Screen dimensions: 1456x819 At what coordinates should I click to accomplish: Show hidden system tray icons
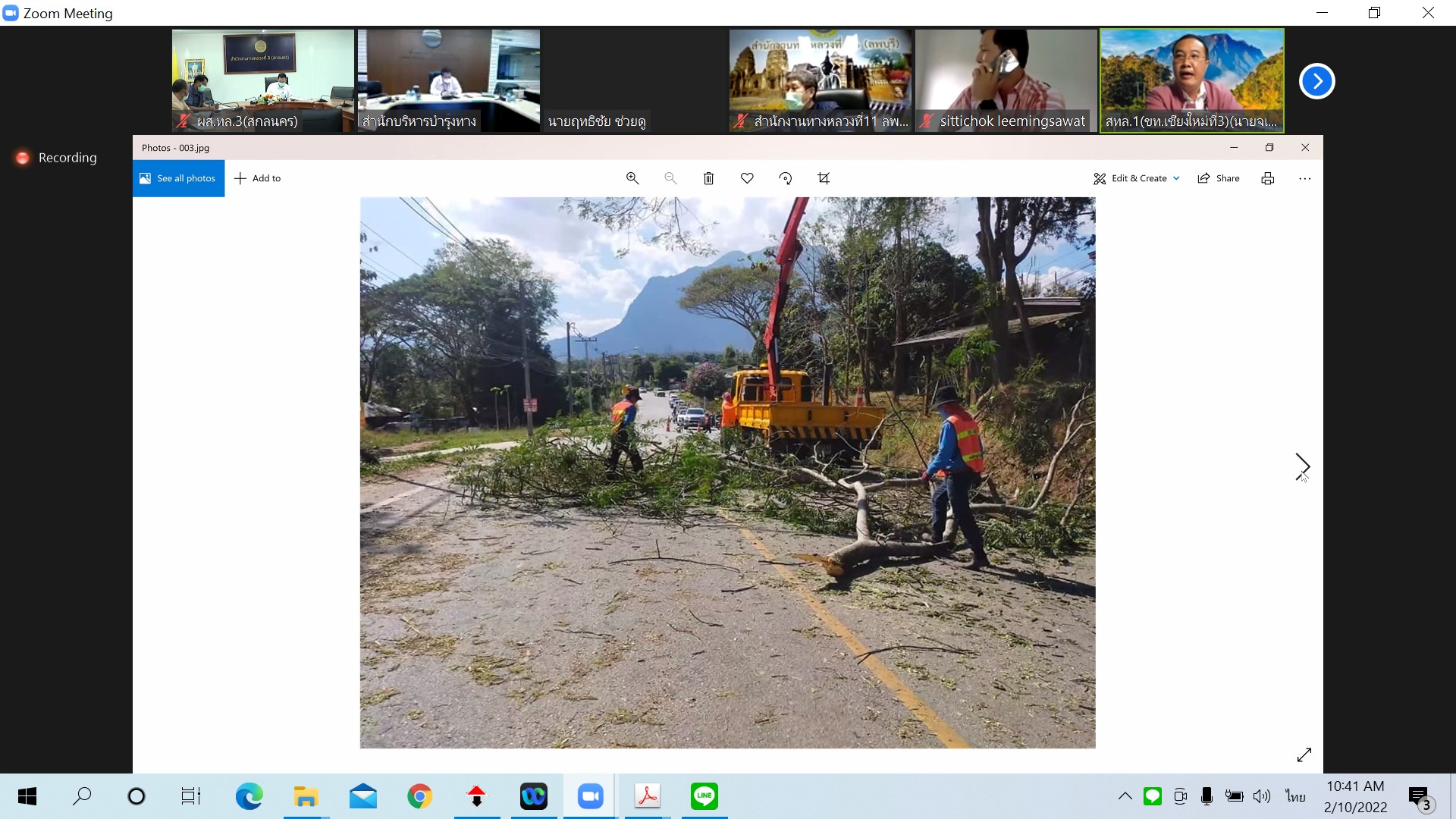click(1125, 795)
